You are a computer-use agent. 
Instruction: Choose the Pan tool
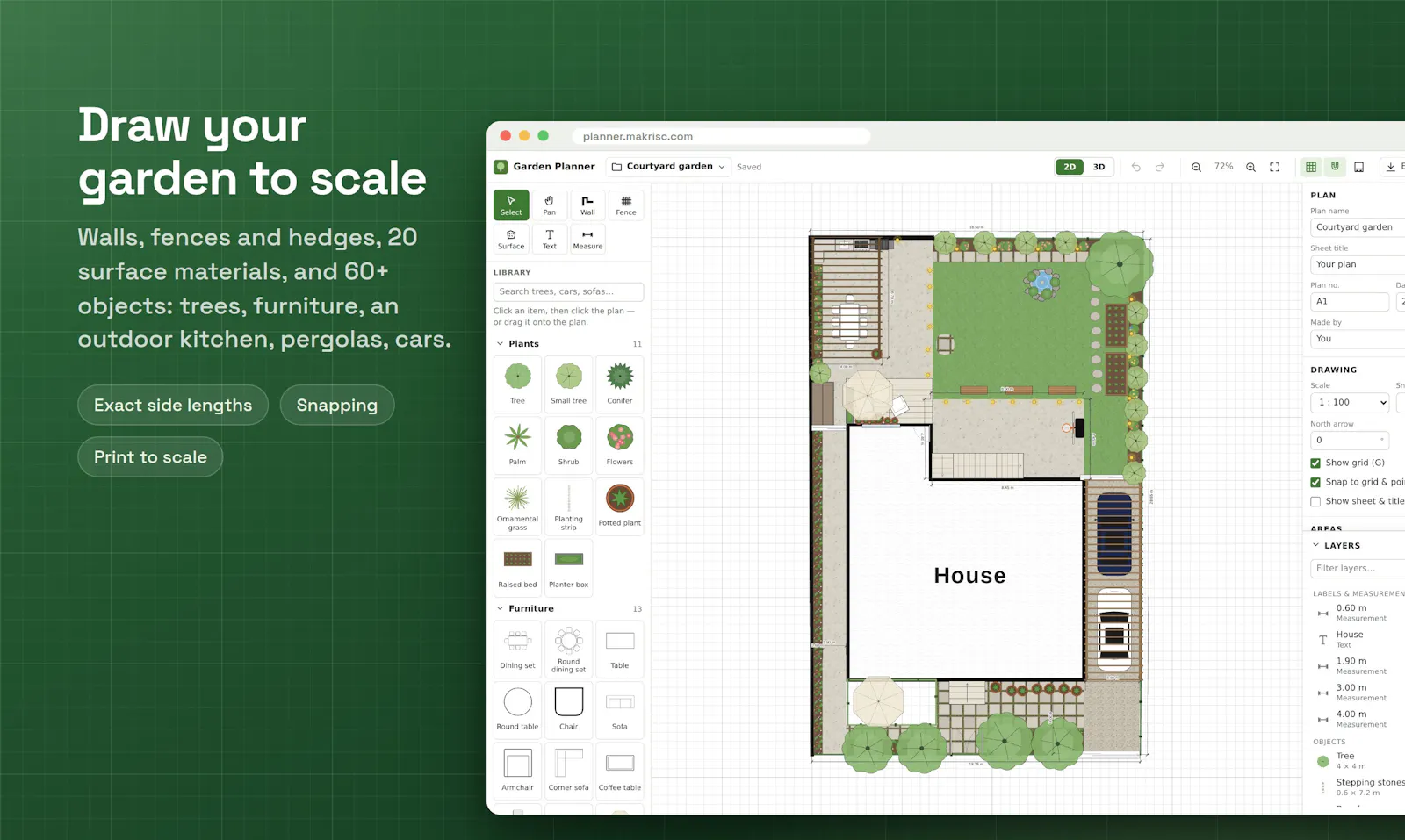550,205
